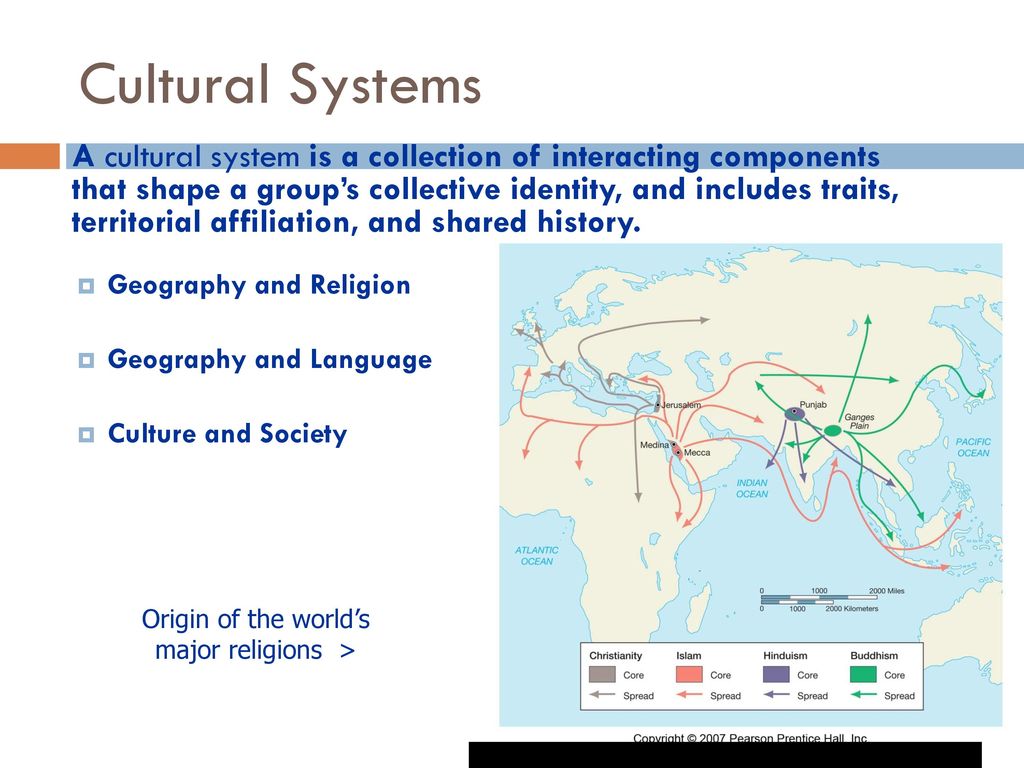Click the Buddhism Core green swatch in legend
This screenshot has width=1024, height=768.
pos(863,675)
